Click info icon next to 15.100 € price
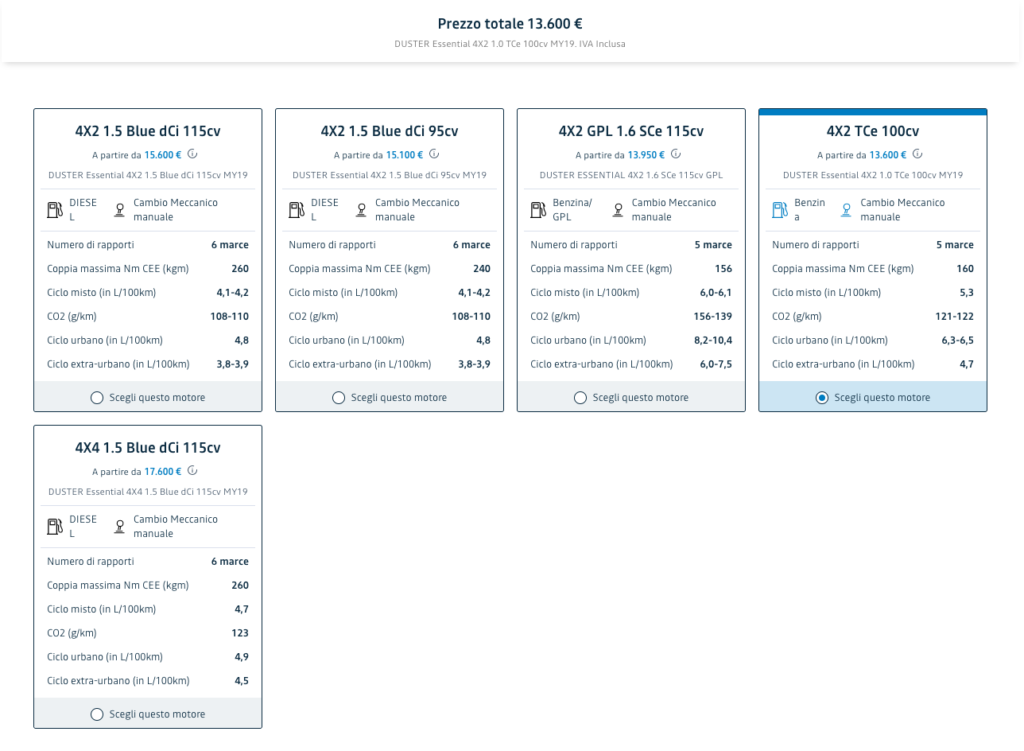1024x751 pixels. click(434, 154)
